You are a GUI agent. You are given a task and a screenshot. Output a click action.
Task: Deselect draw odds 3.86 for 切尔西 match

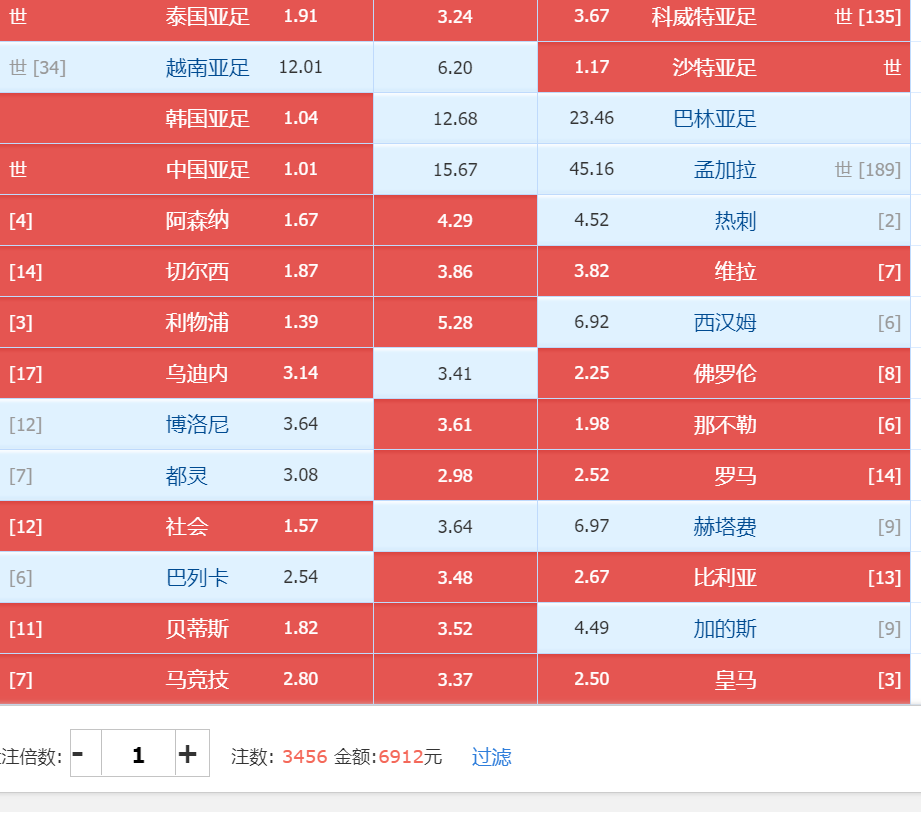pos(455,272)
